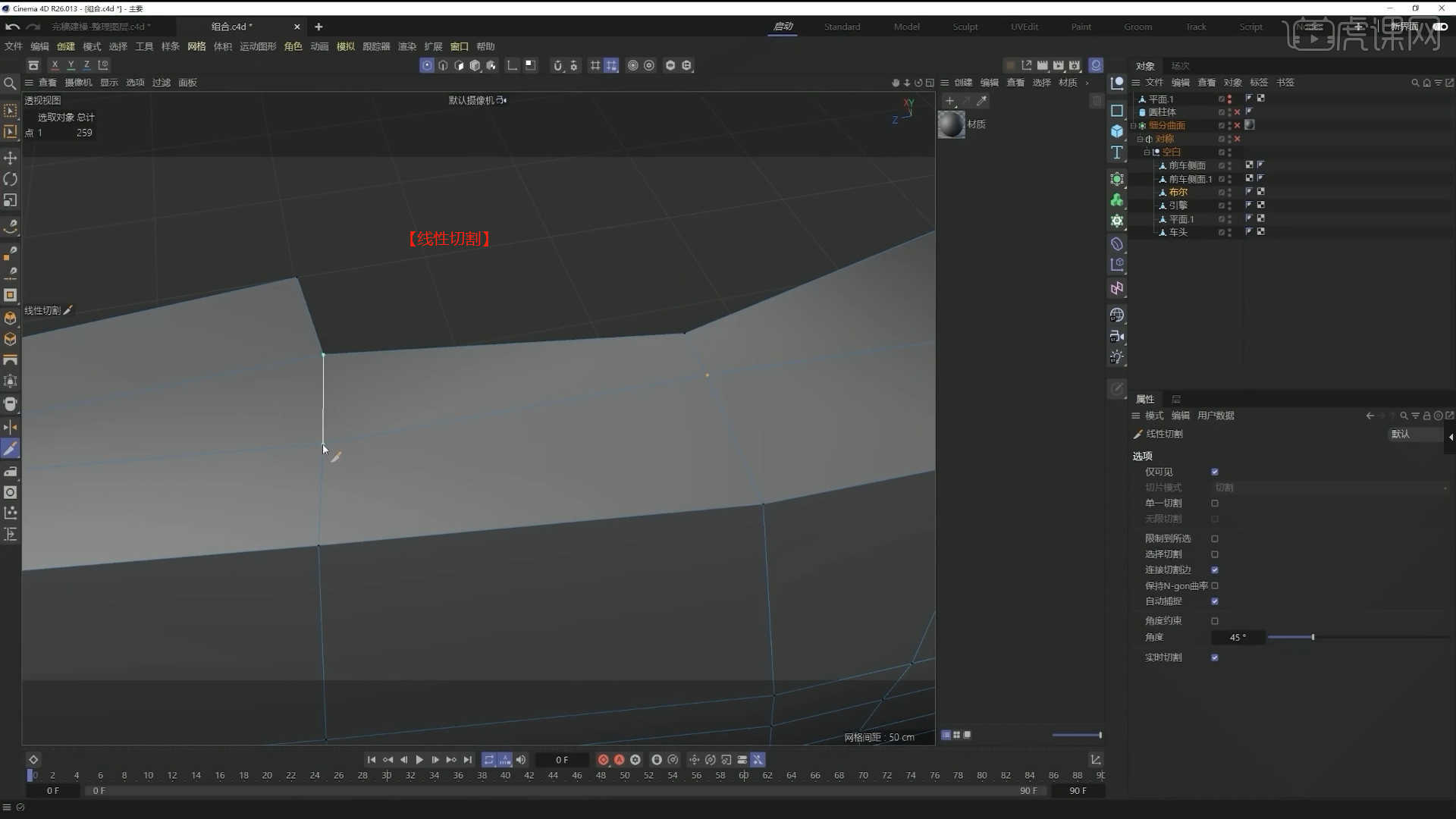This screenshot has height=819, width=1456.
Task: Open the 文件 main menu
Action: click(x=14, y=46)
